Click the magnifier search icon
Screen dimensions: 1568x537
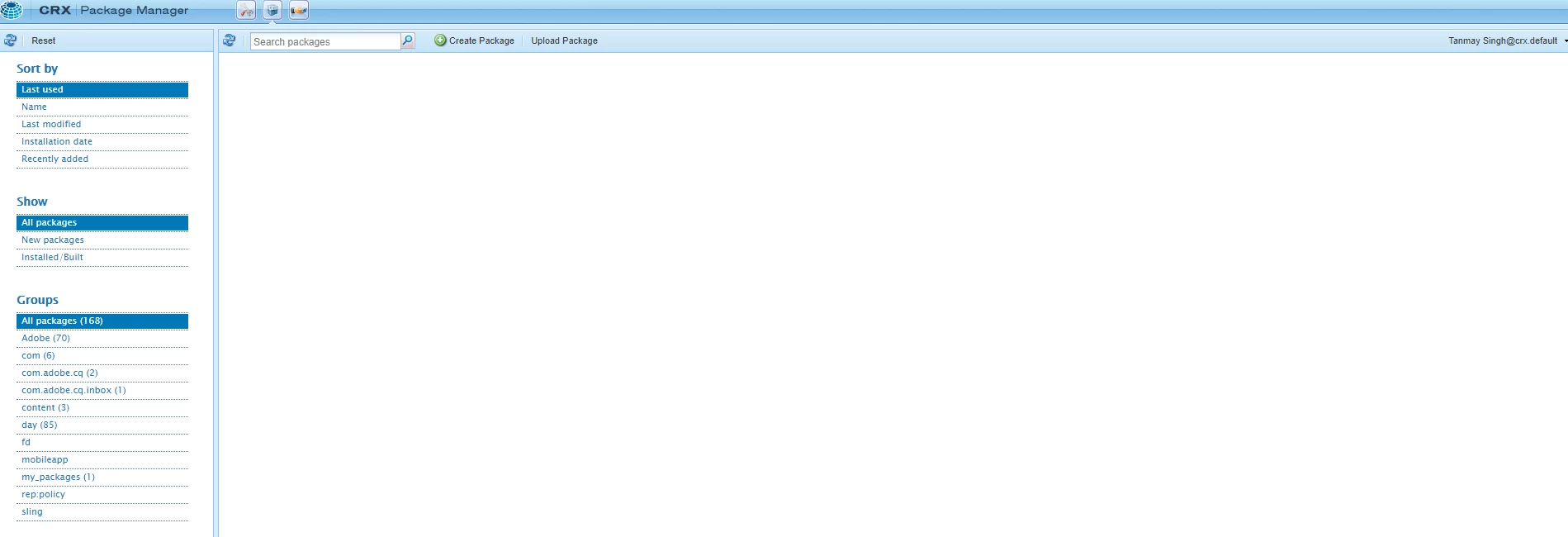[407, 40]
